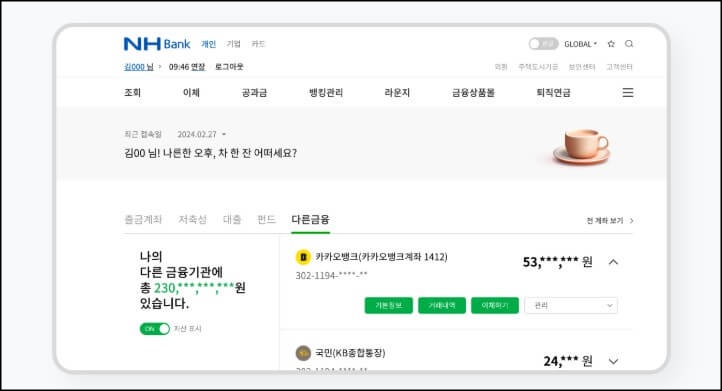Click the 기본정보 green button

tap(389, 305)
